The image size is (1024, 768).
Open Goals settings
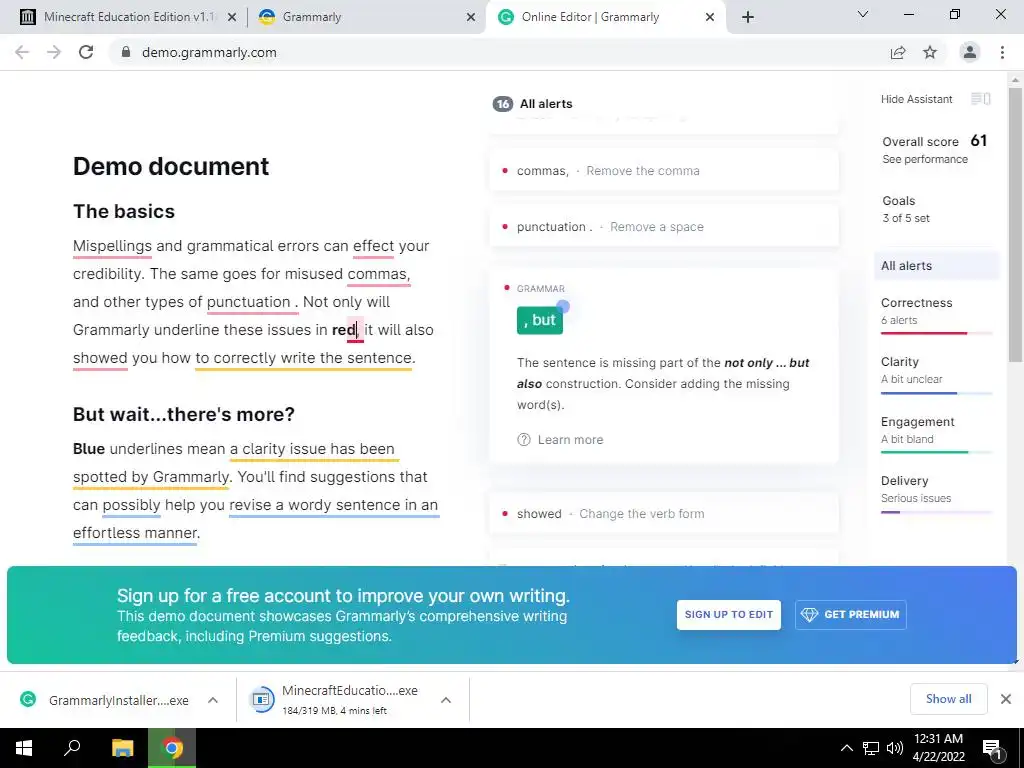[906, 209]
